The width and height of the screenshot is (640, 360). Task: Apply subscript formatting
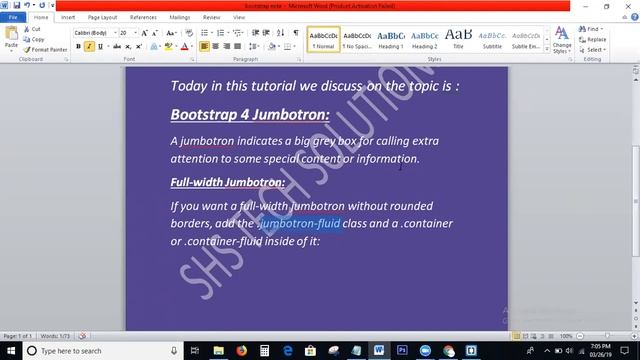128,47
